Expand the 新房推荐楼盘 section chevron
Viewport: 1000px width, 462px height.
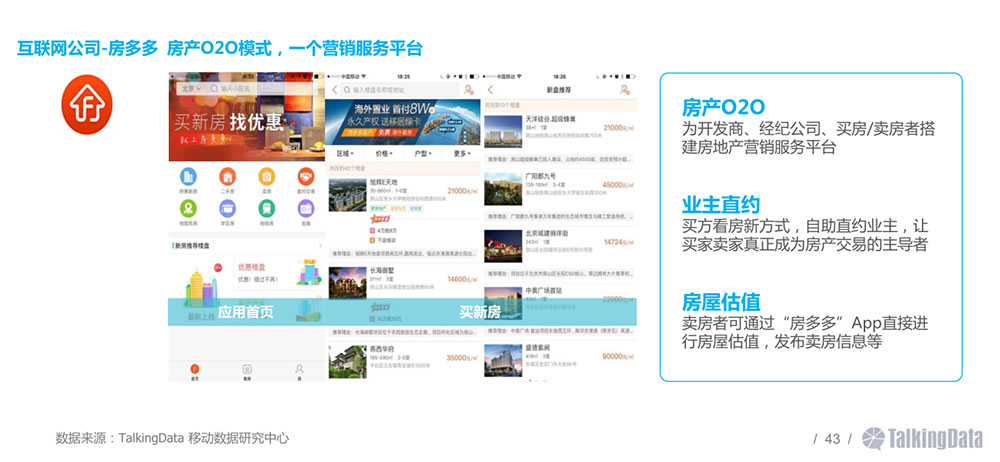coord(320,245)
